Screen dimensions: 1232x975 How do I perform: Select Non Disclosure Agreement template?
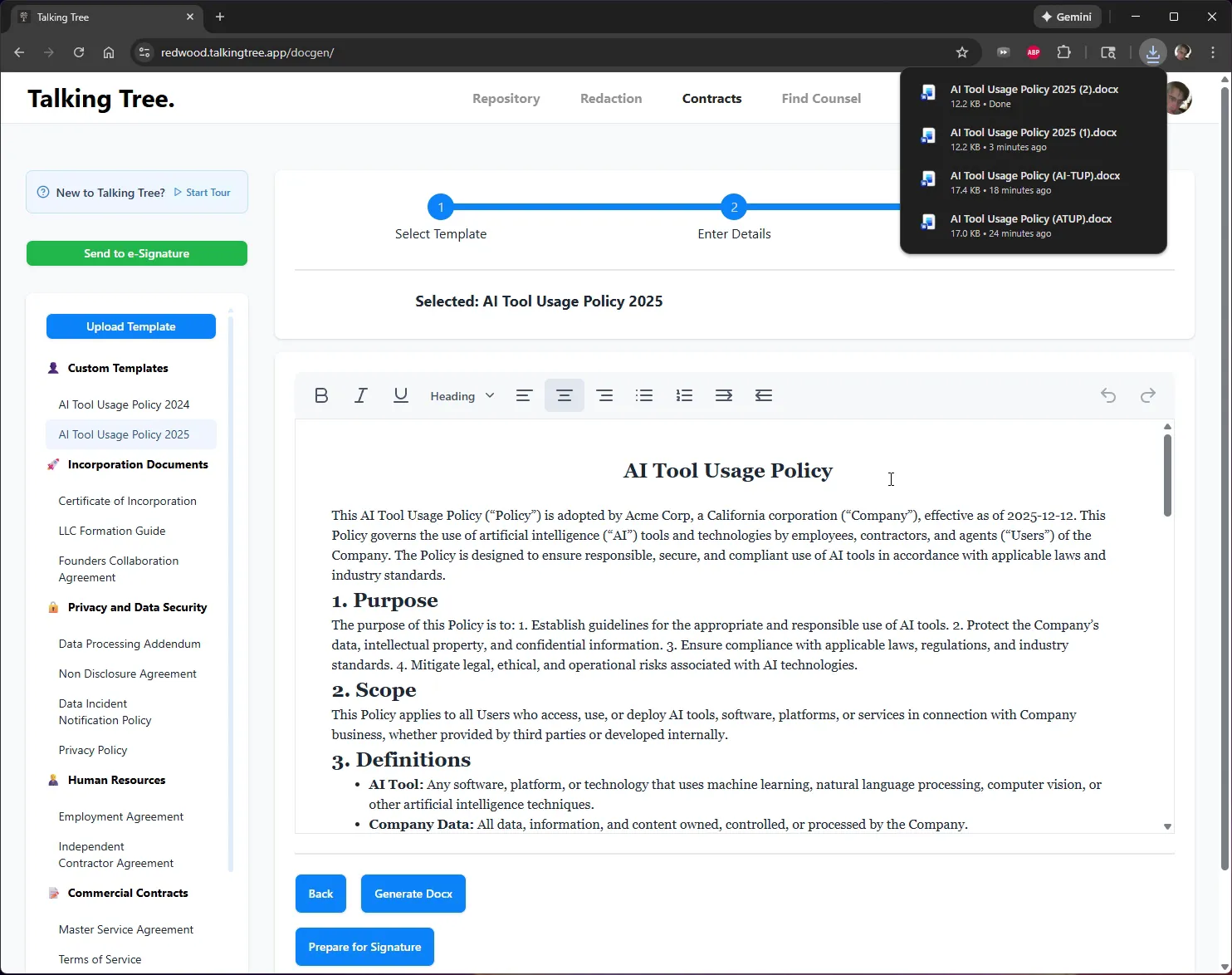(x=128, y=674)
